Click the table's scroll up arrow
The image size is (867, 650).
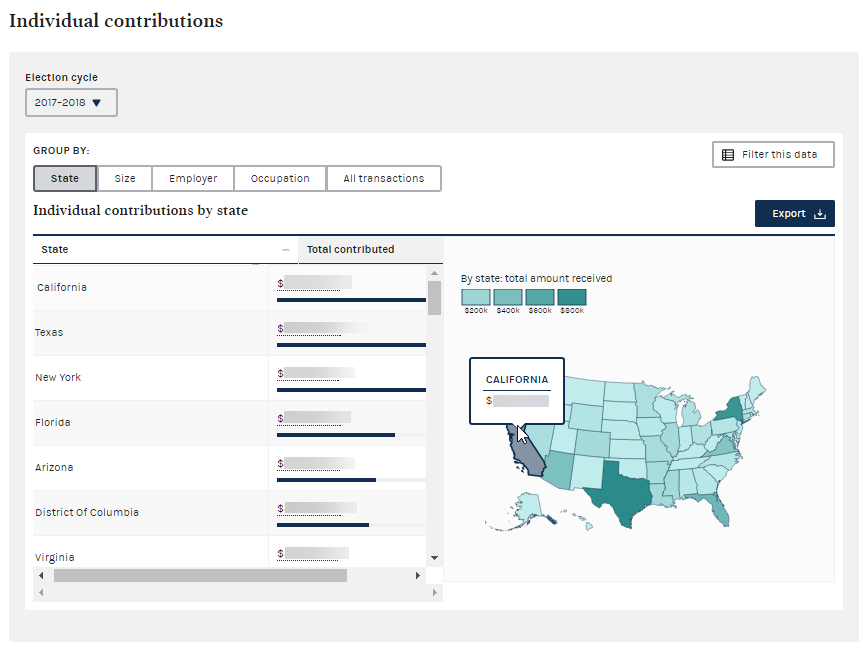point(434,273)
